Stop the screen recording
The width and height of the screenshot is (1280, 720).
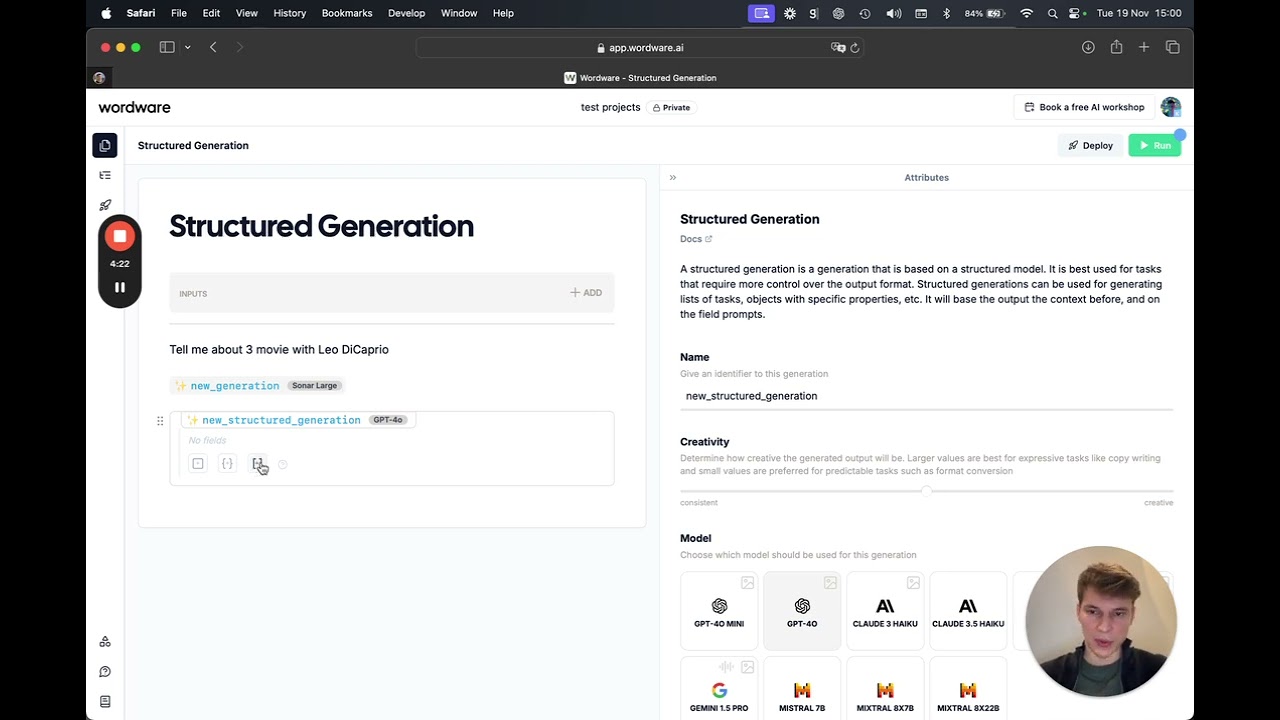click(x=120, y=236)
